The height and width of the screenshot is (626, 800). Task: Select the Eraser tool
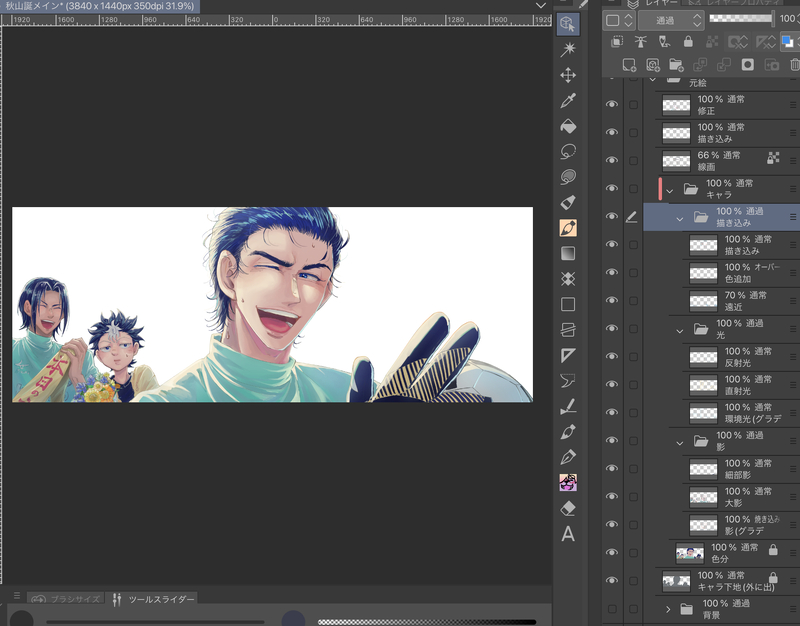568,508
